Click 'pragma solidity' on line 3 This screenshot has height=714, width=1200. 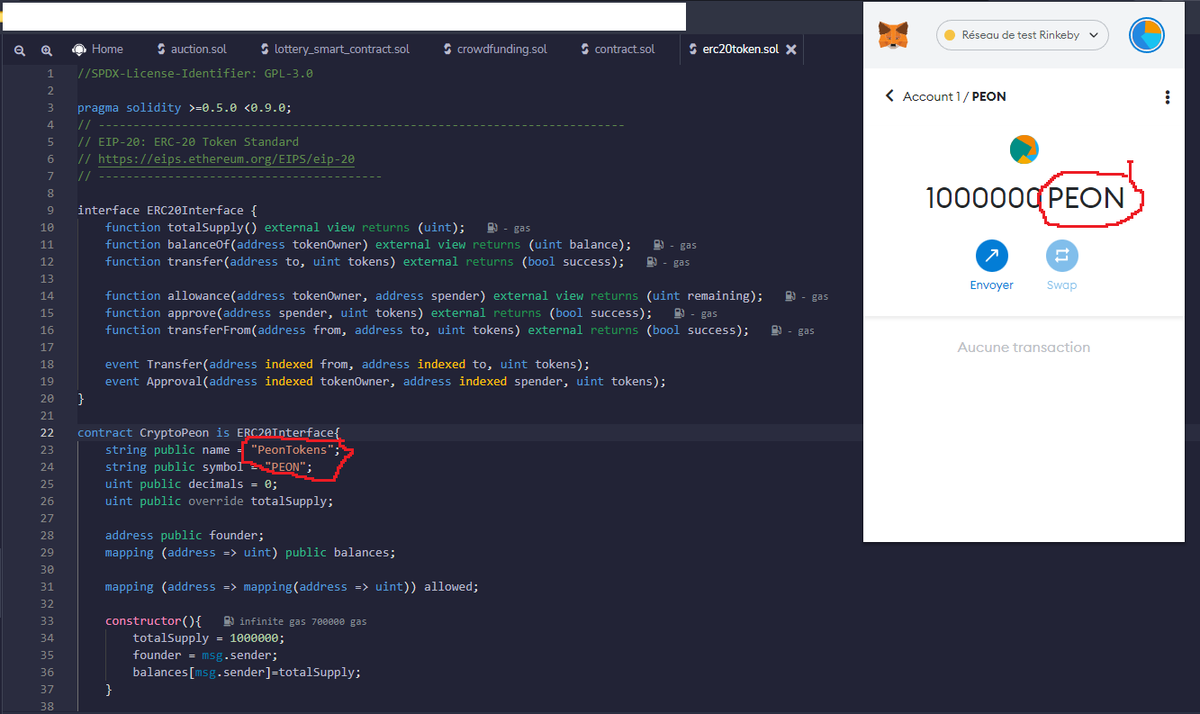130,108
